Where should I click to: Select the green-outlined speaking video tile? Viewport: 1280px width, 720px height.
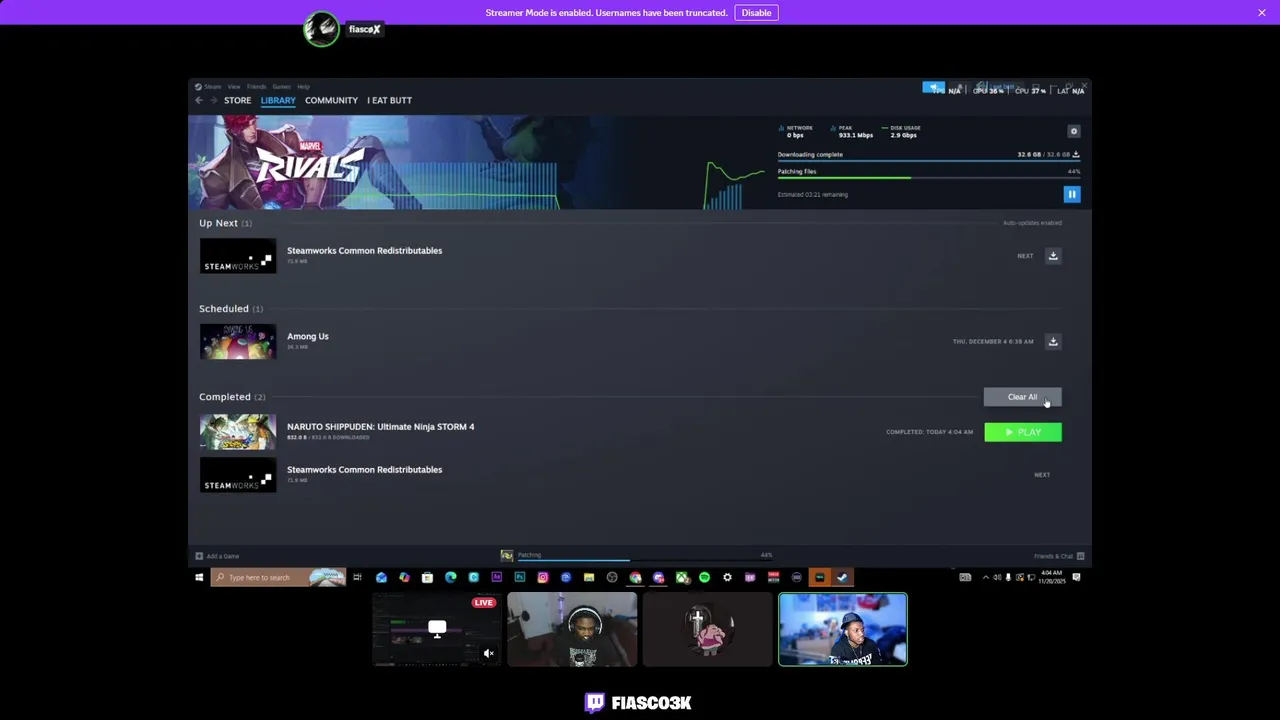point(843,629)
